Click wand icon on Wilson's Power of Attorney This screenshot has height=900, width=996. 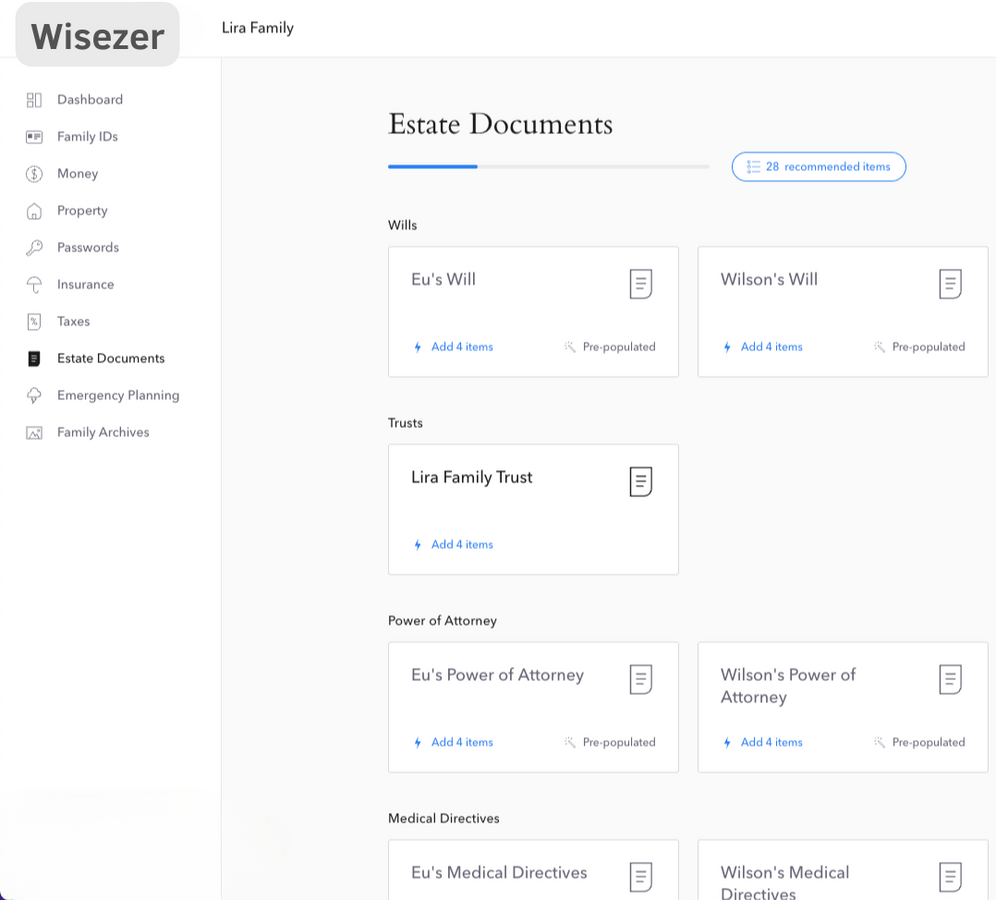[878, 742]
